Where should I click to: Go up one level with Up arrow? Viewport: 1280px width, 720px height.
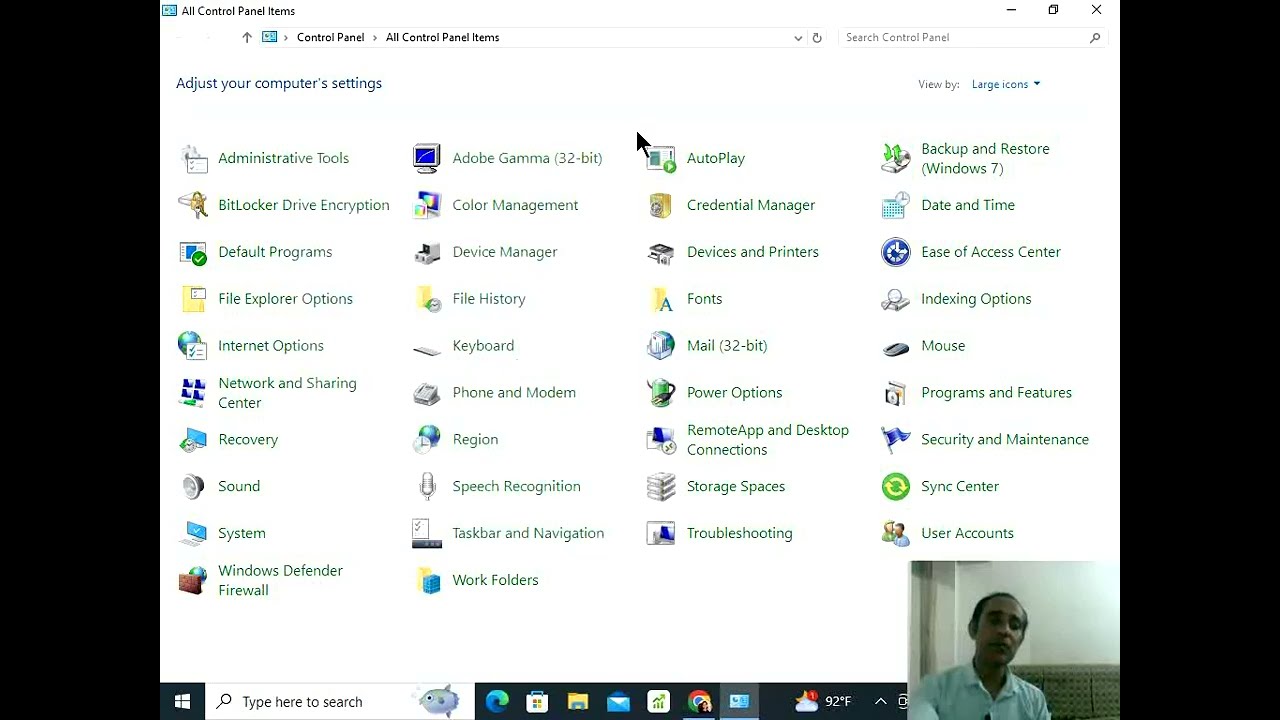coord(247,38)
